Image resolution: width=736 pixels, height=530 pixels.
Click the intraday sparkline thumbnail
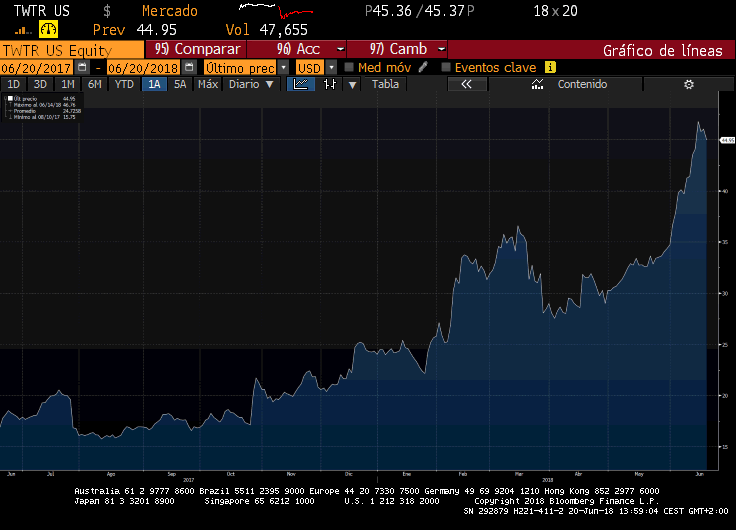click(x=276, y=10)
